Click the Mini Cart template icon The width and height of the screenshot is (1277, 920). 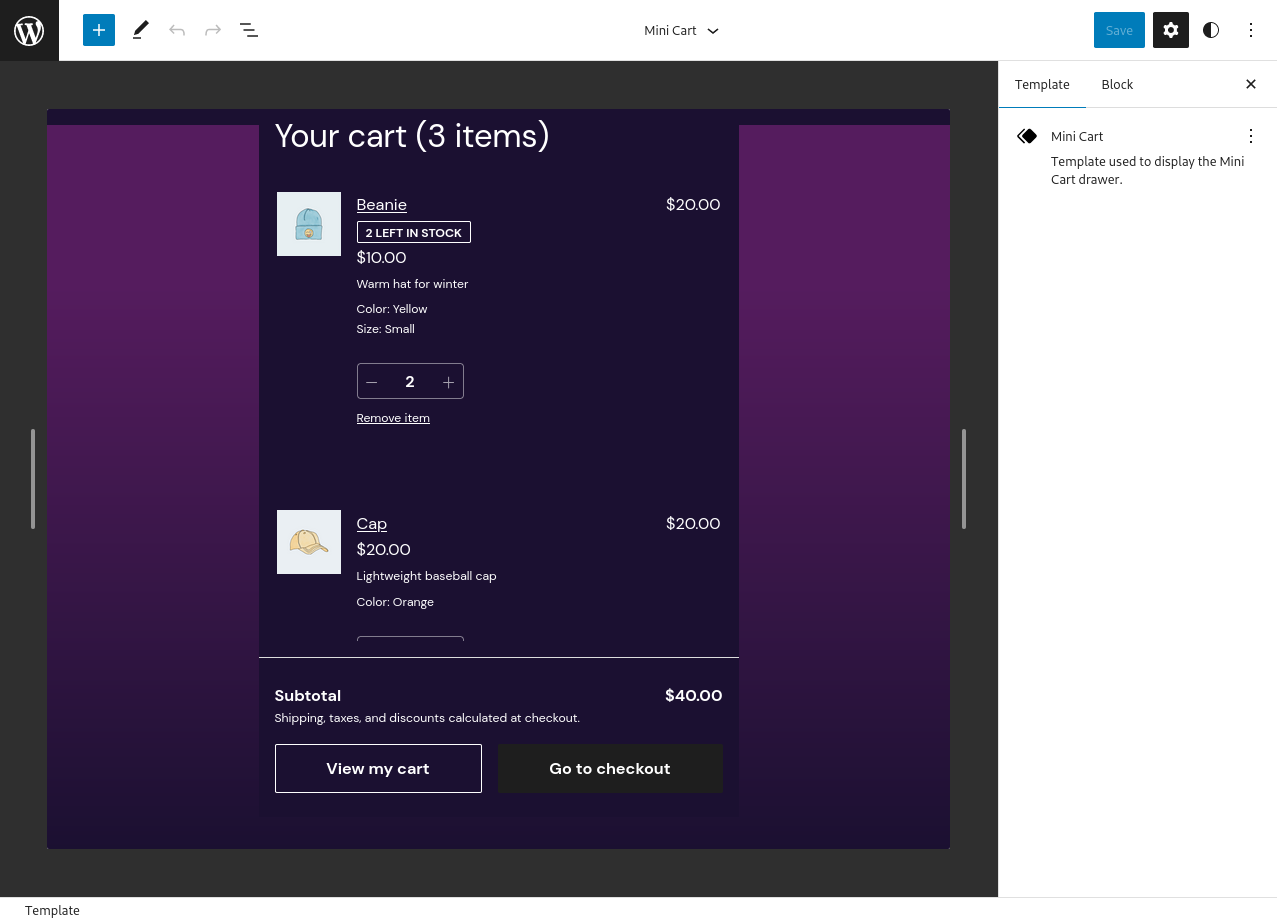click(x=1027, y=136)
